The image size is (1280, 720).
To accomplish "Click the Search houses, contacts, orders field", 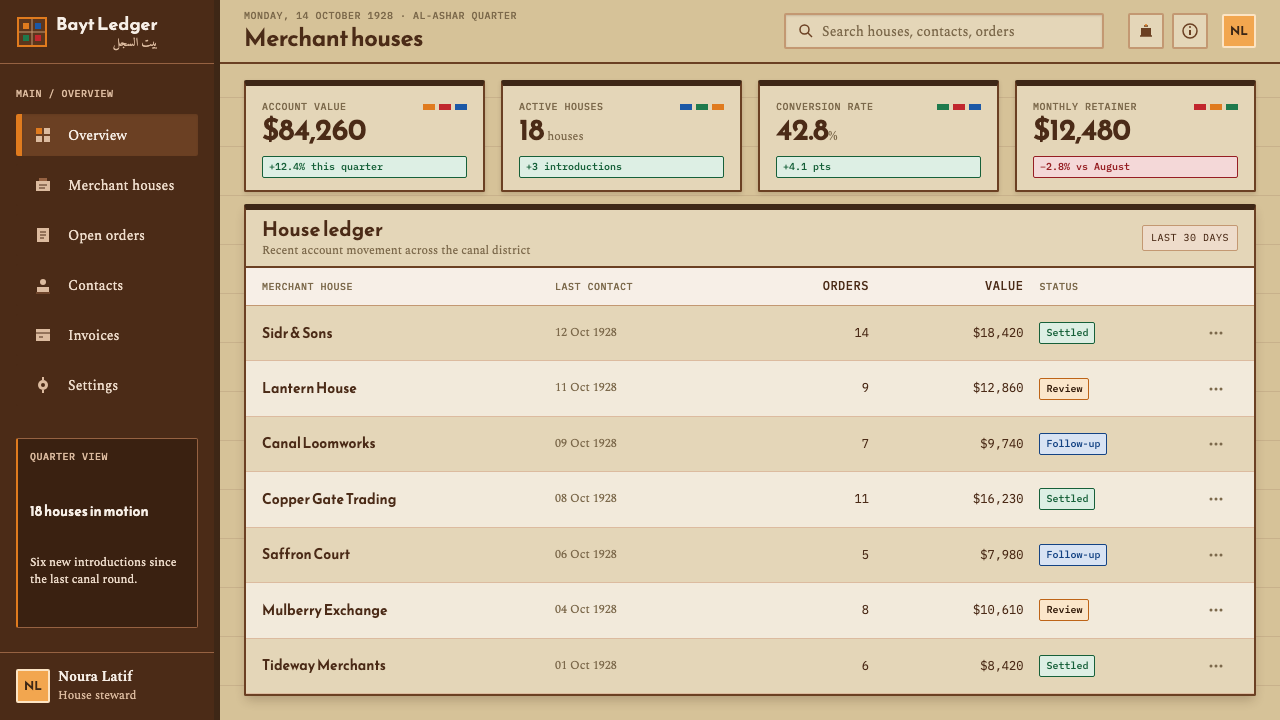I will [944, 31].
